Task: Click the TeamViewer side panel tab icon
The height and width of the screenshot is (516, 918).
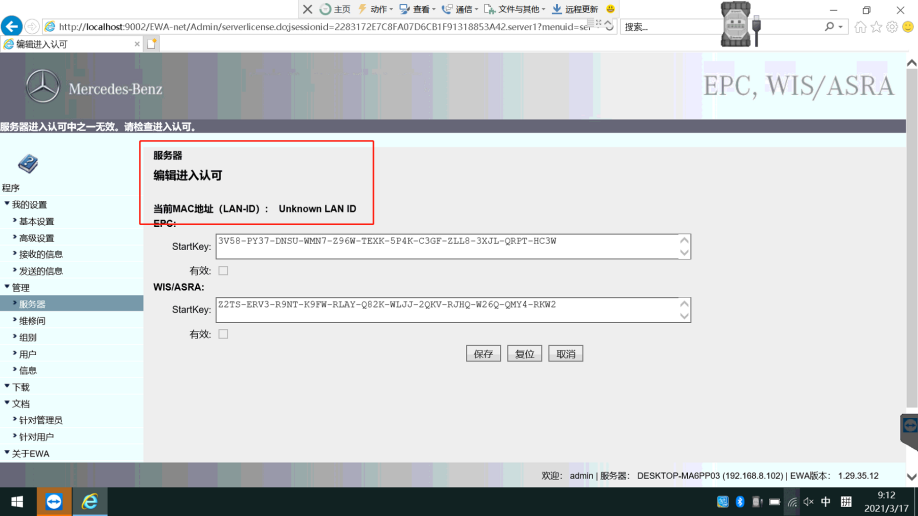Action: [x=909, y=426]
